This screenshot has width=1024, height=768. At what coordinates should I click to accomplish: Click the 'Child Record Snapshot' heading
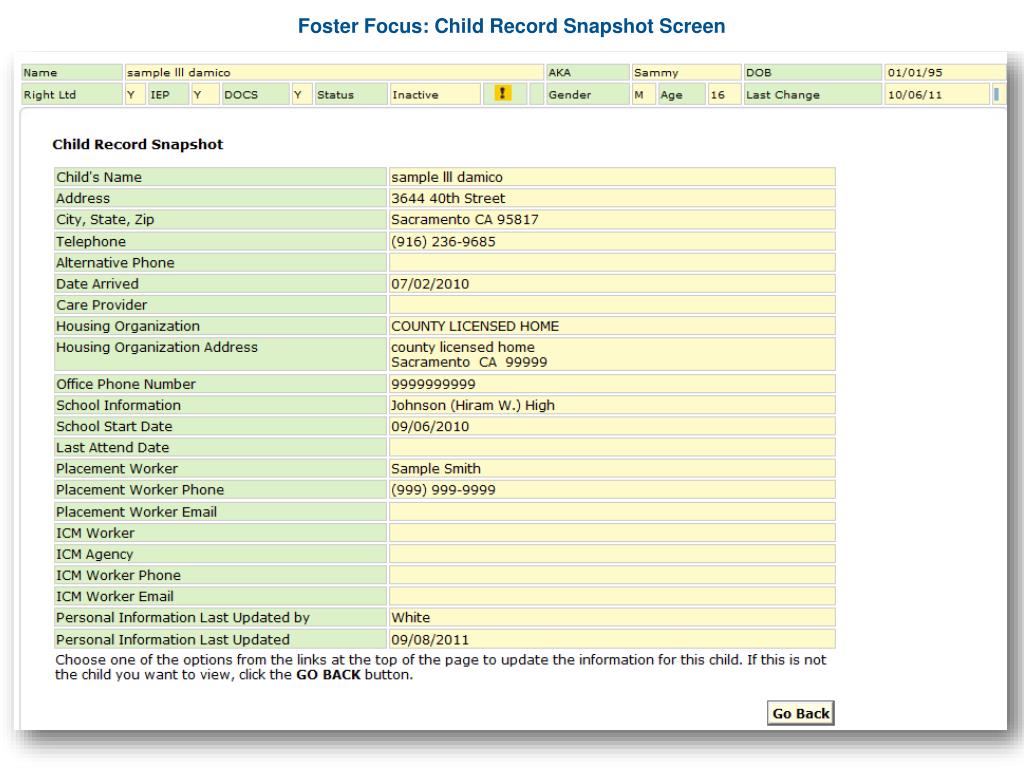(x=138, y=144)
